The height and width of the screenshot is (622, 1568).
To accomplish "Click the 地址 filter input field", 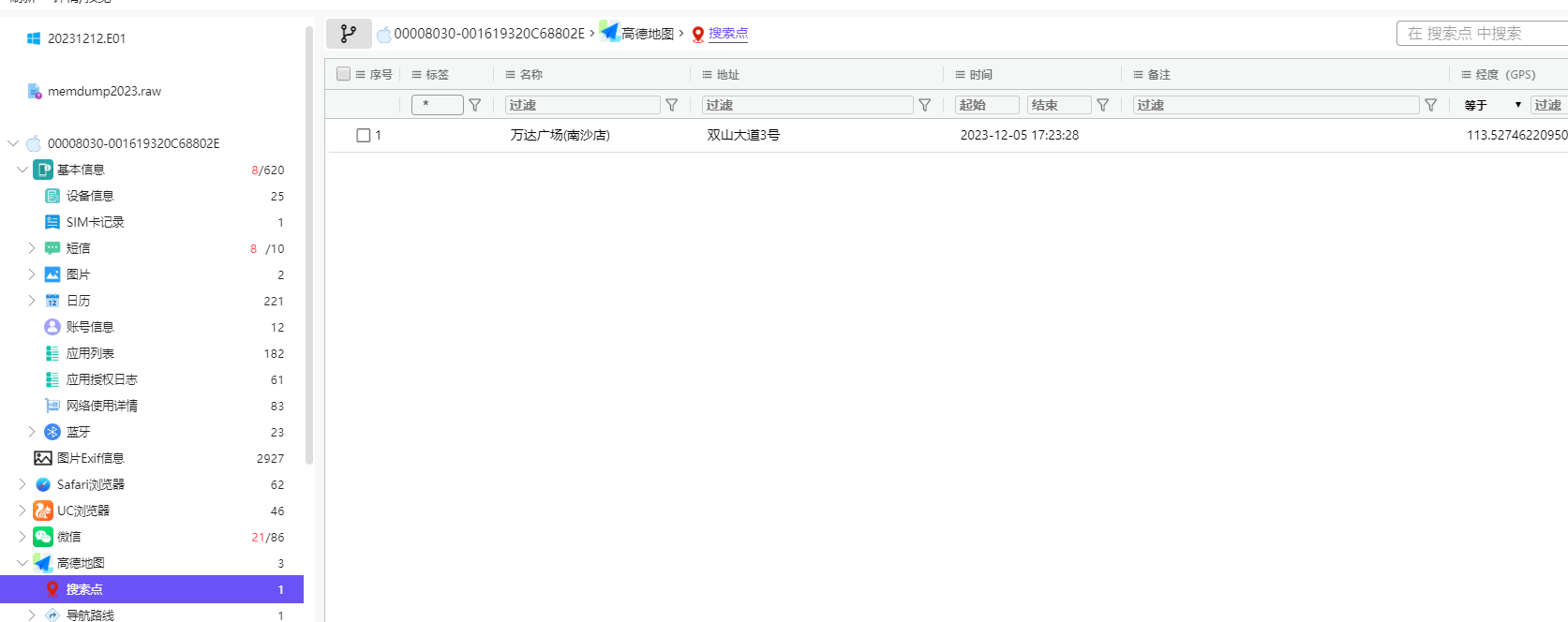I will [808, 105].
